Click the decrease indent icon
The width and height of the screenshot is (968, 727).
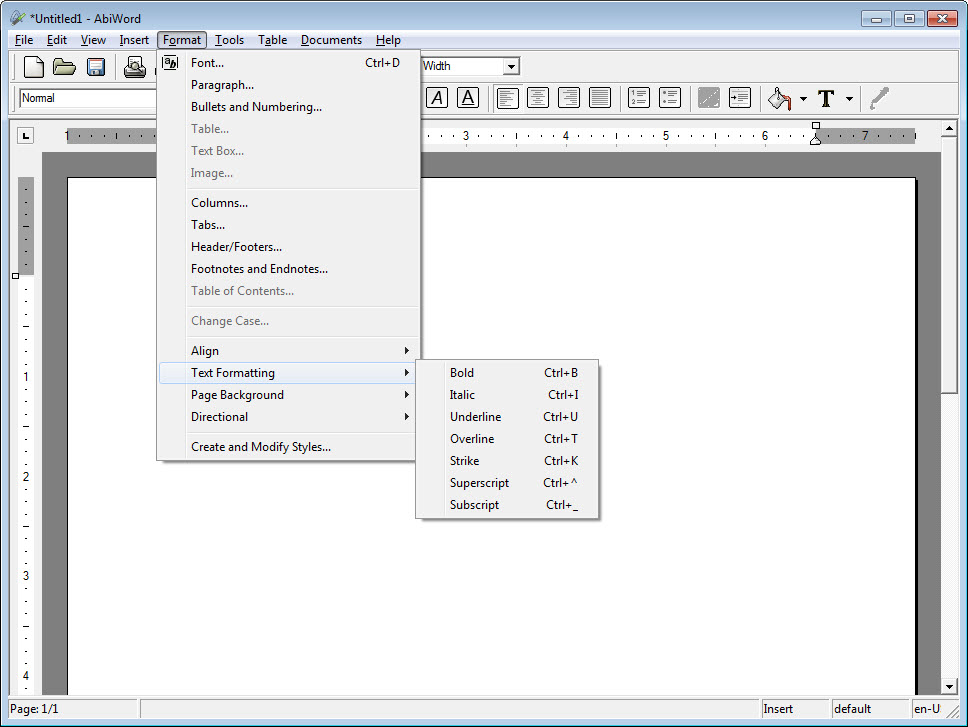[x=709, y=98]
